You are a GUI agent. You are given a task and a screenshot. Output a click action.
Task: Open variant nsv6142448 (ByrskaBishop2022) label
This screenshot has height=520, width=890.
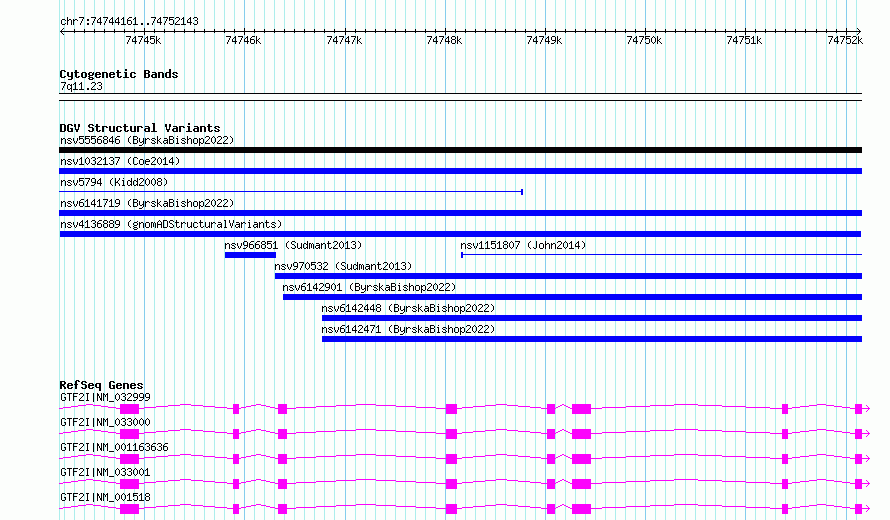[x=408, y=308]
